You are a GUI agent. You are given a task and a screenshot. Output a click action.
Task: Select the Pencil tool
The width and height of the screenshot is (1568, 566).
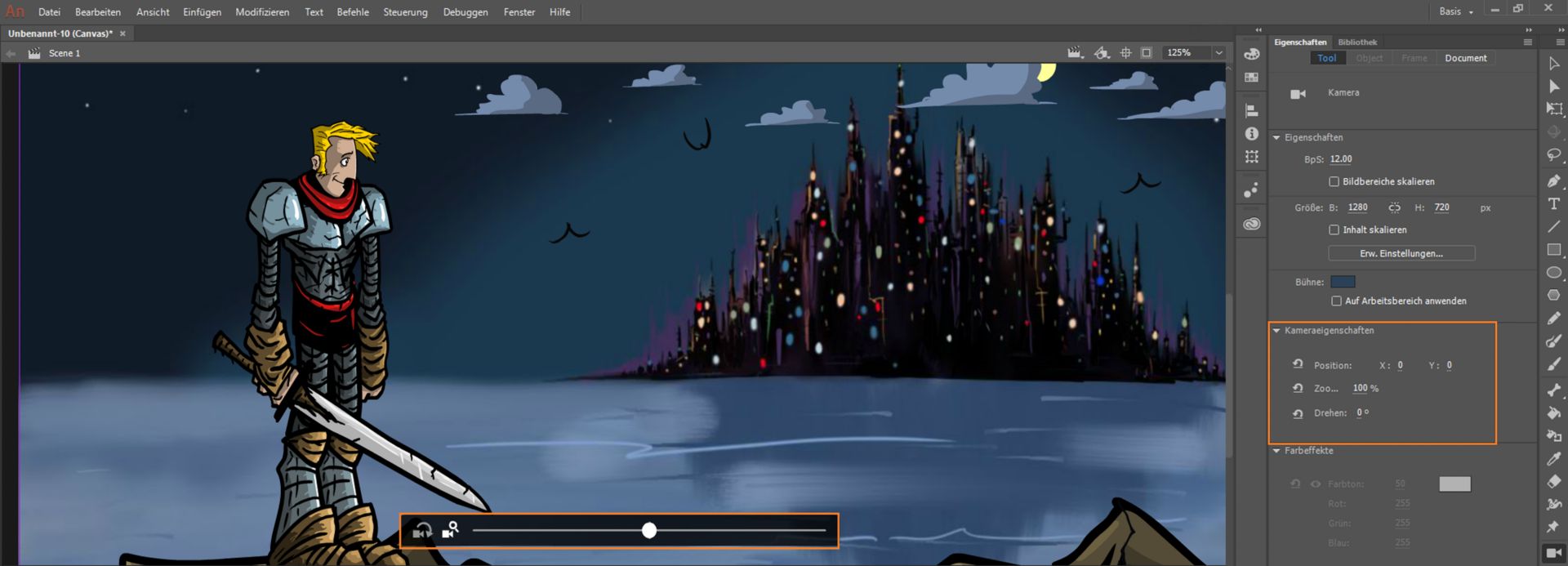pyautogui.click(x=1553, y=318)
